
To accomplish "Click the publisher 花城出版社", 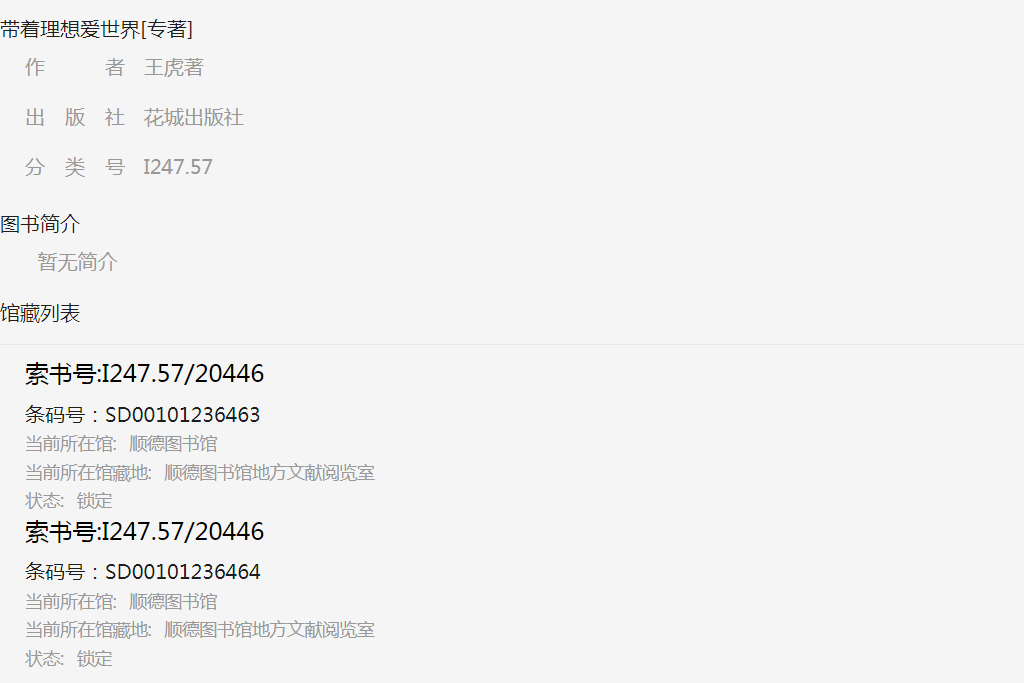I will (193, 118).
